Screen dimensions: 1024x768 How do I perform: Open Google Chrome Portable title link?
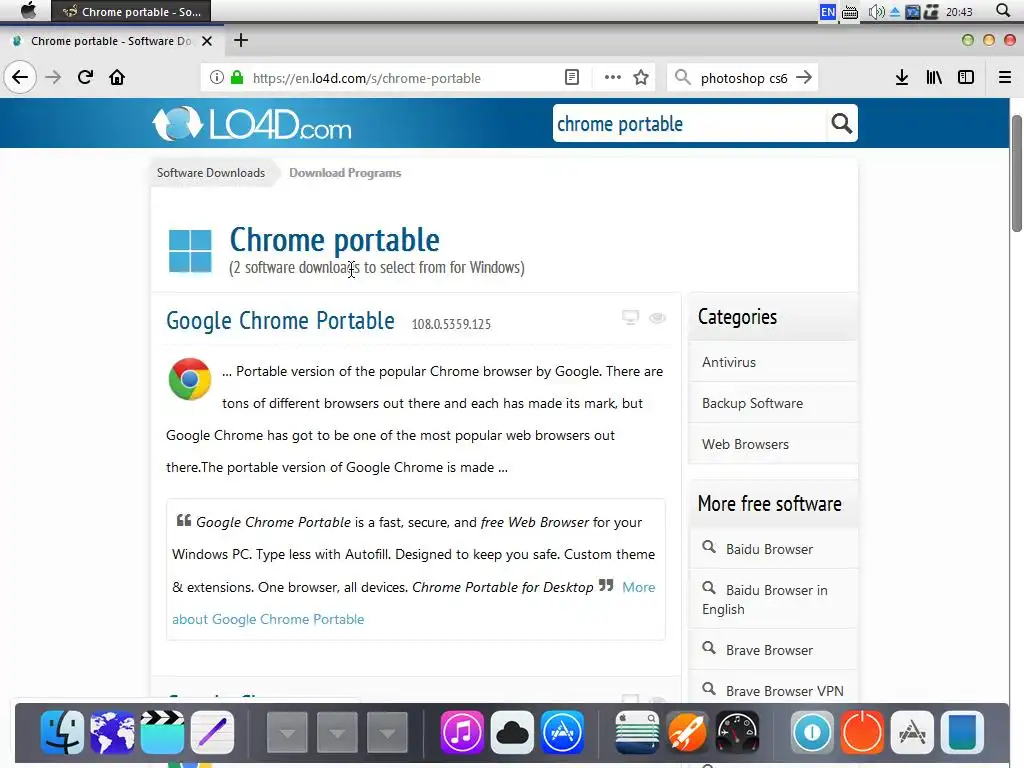(x=280, y=321)
